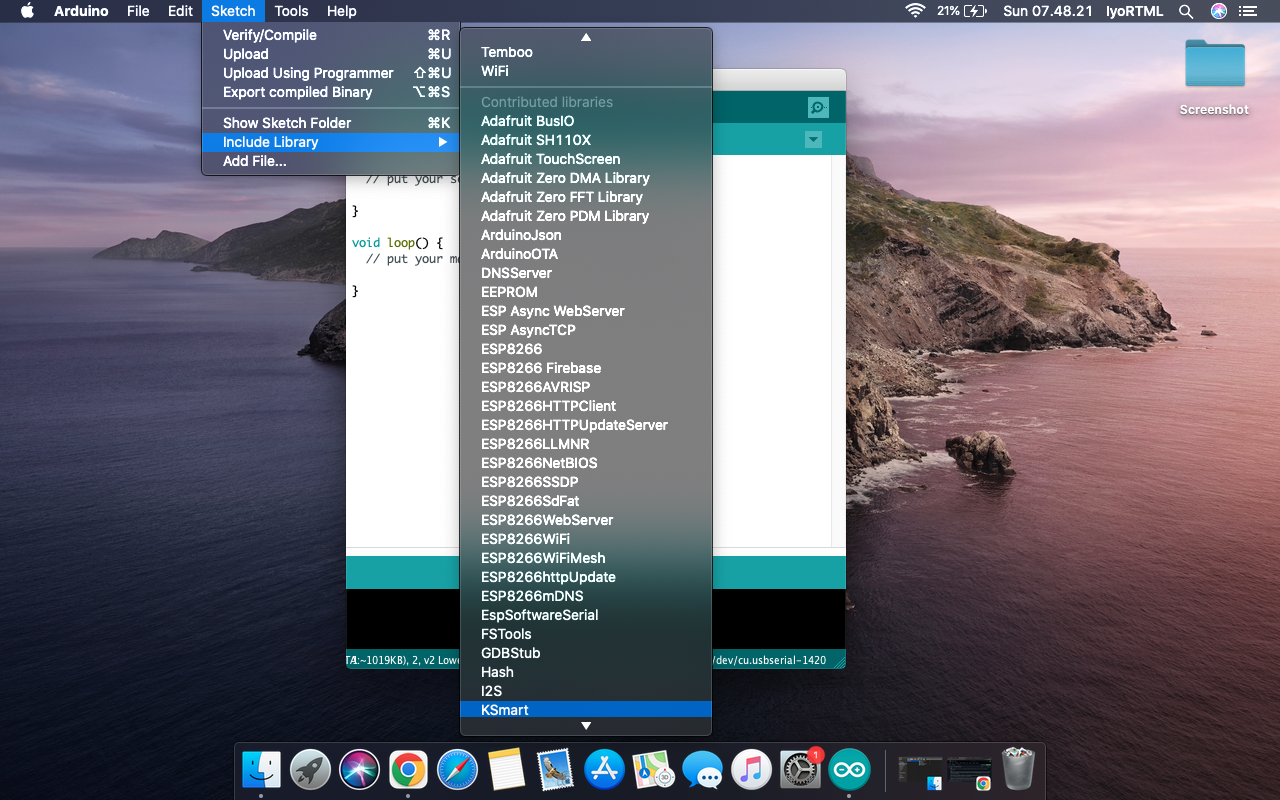Click the IyoRTML user name in menu bar
The image size is (1280, 800).
[x=1134, y=11]
